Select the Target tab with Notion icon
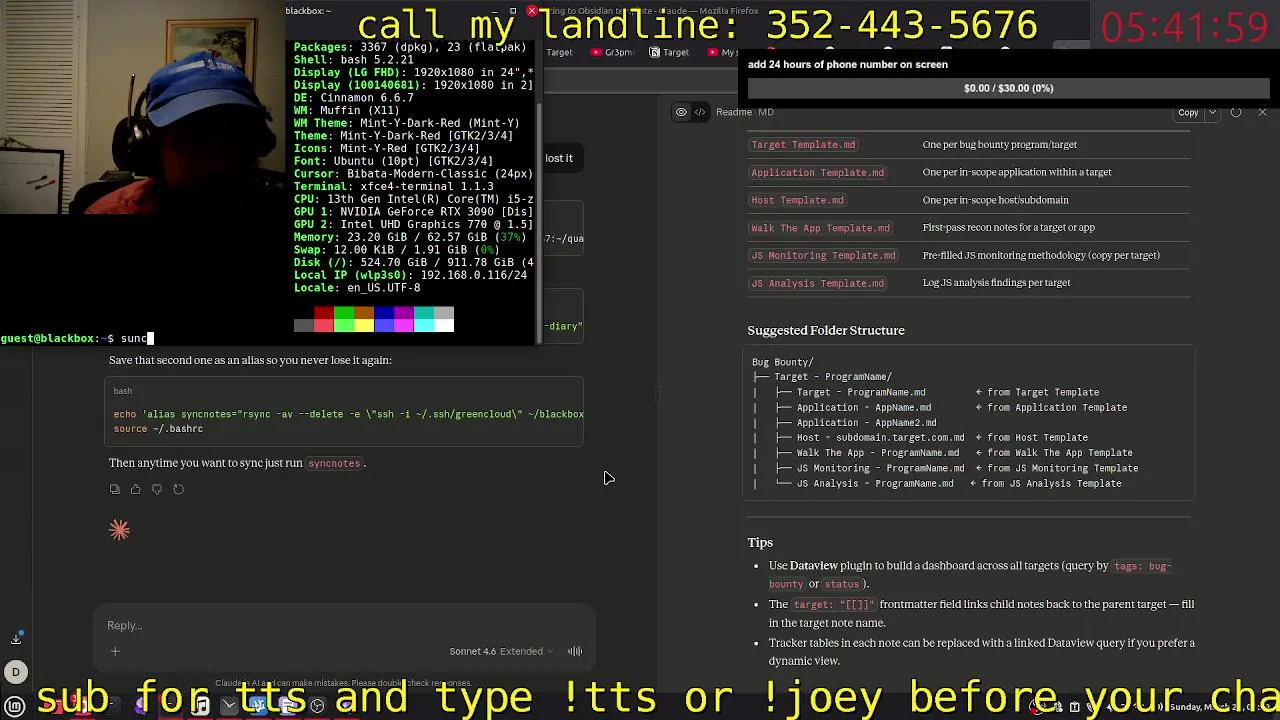 (670, 52)
